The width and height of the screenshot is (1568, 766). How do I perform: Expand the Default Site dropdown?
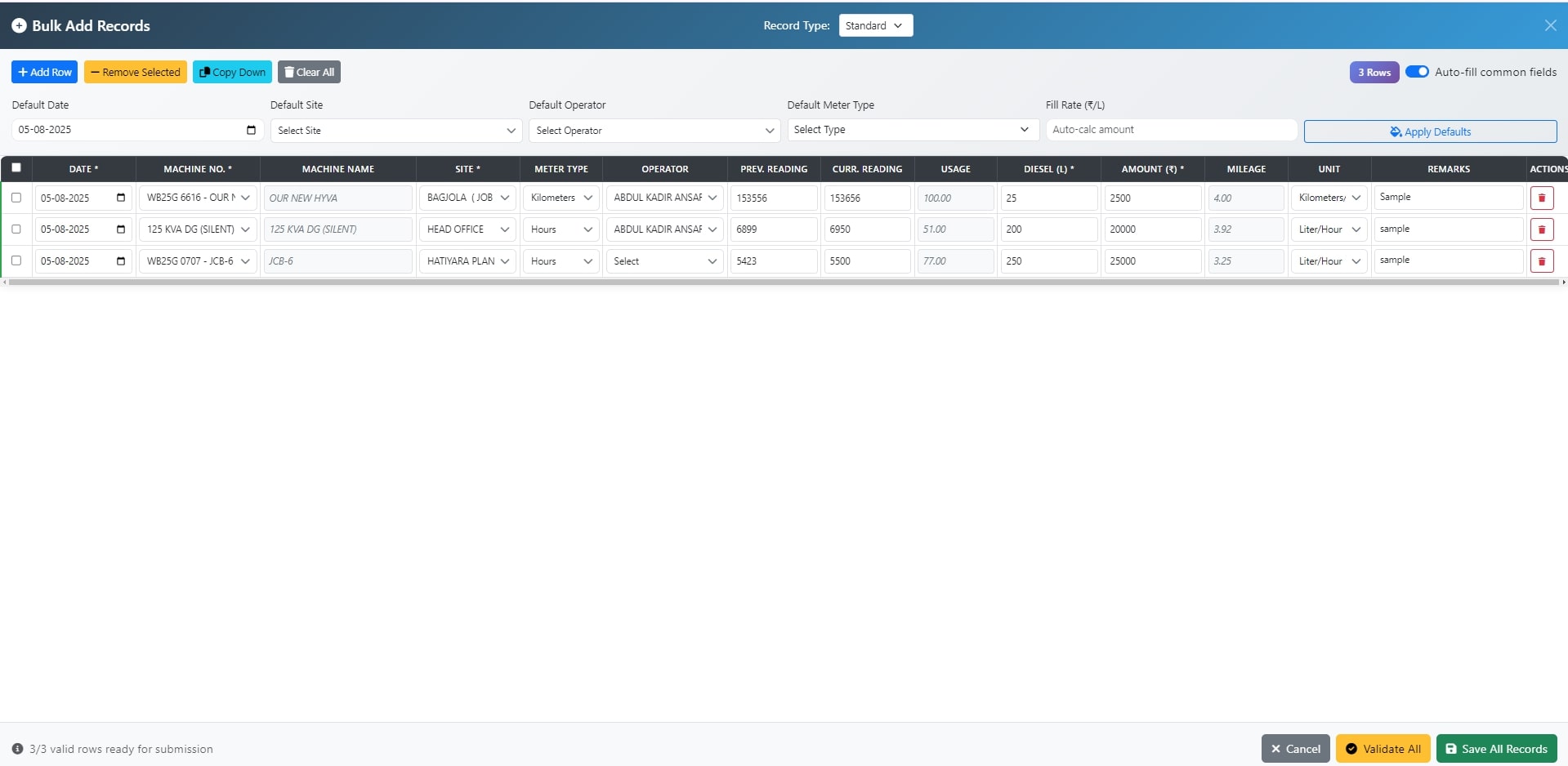click(395, 131)
